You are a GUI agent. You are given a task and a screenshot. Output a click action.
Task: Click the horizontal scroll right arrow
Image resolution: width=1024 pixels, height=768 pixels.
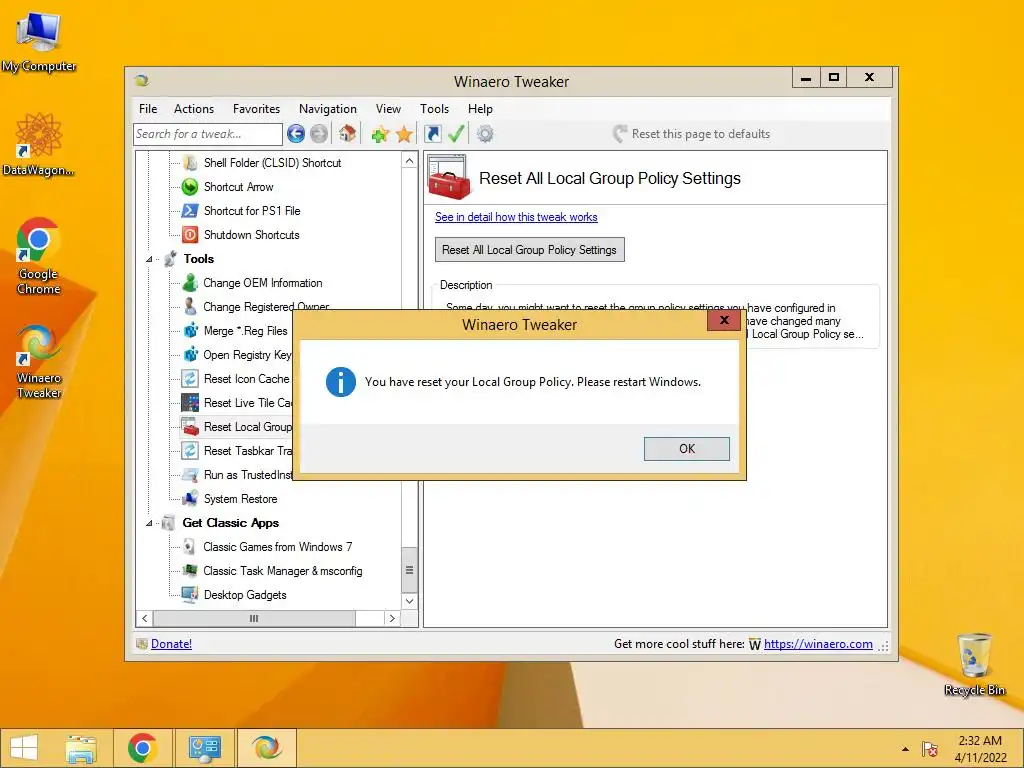pos(392,618)
